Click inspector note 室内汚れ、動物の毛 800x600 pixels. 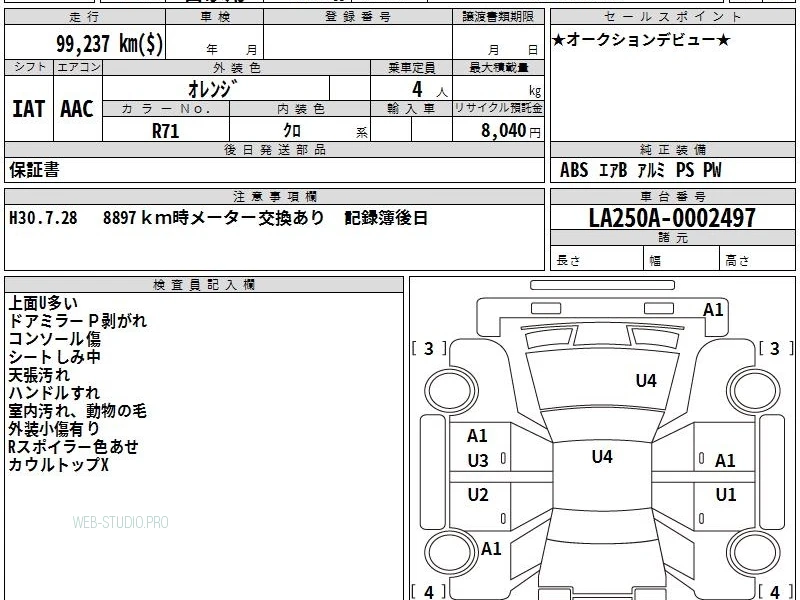click(x=78, y=411)
